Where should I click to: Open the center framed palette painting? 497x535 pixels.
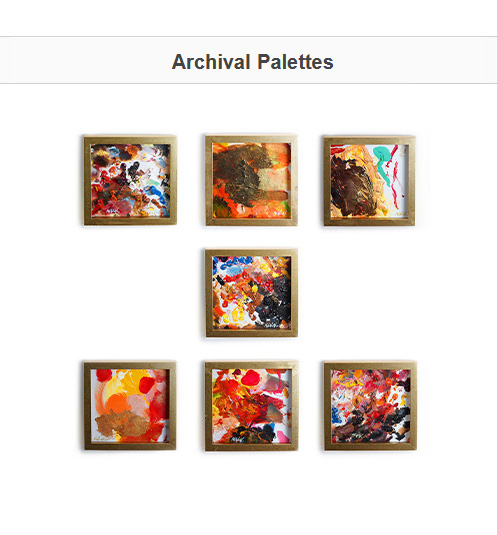click(251, 293)
